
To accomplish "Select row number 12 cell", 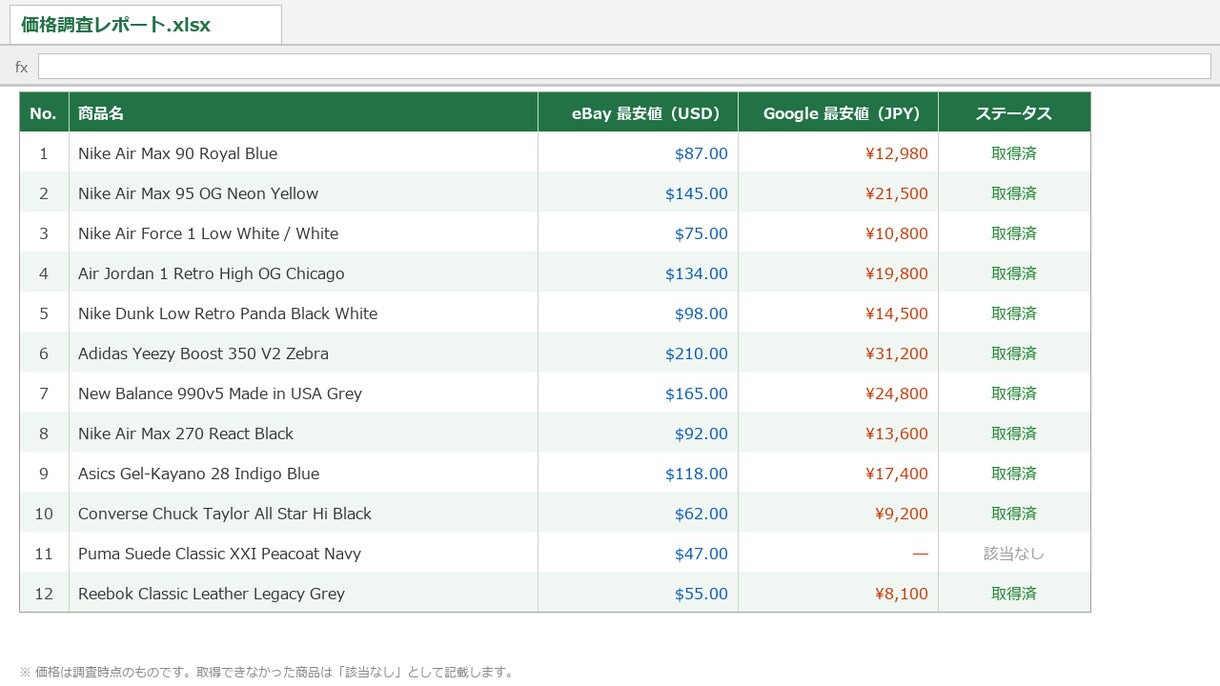I will 44,593.
